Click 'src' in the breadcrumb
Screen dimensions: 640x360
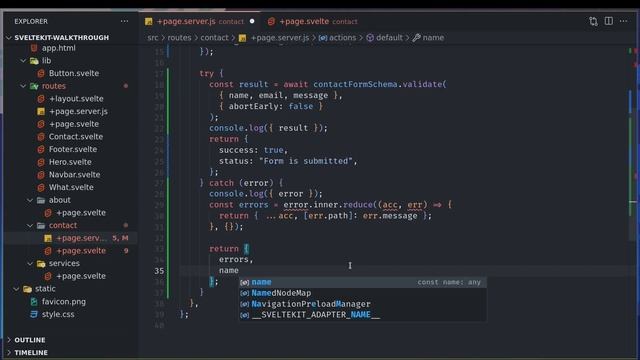point(153,38)
